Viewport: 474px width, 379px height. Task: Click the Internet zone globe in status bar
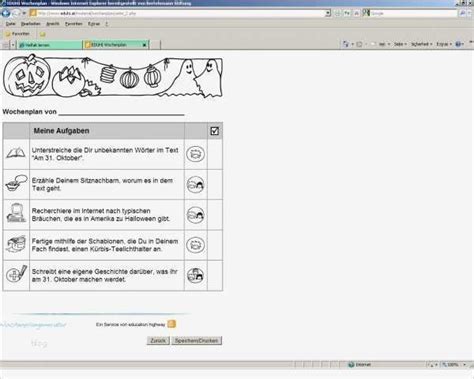point(351,365)
